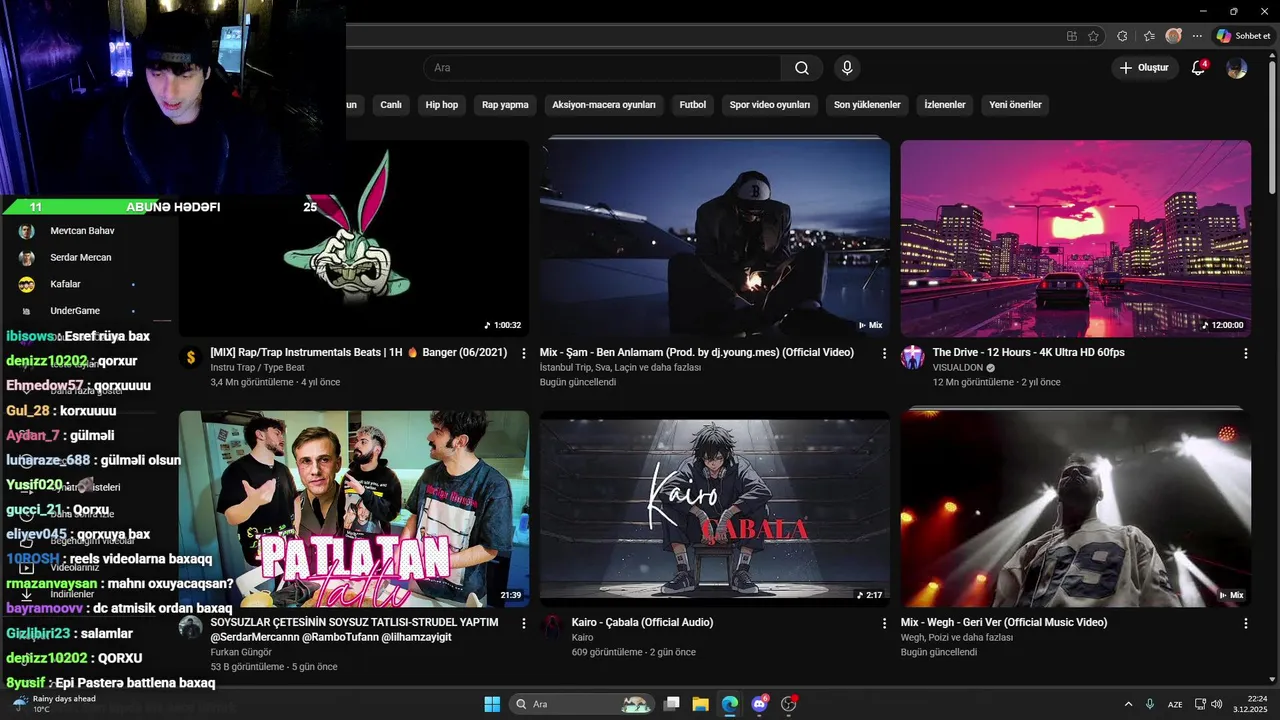Open VISUALDON channel name link

click(958, 368)
